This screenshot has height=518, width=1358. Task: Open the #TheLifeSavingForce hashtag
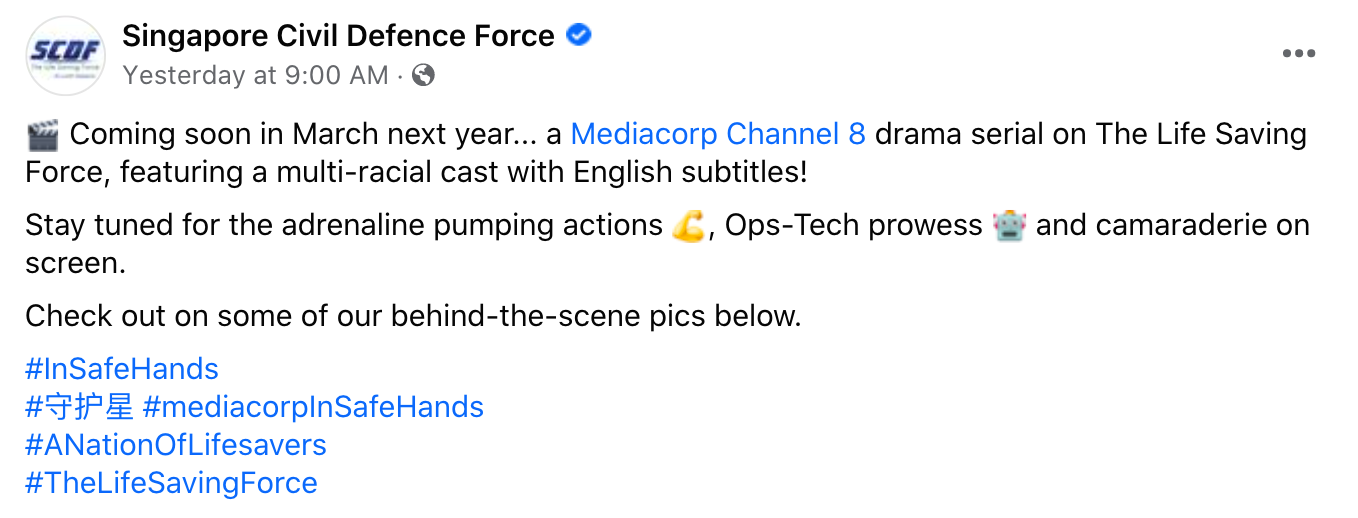coord(171,483)
